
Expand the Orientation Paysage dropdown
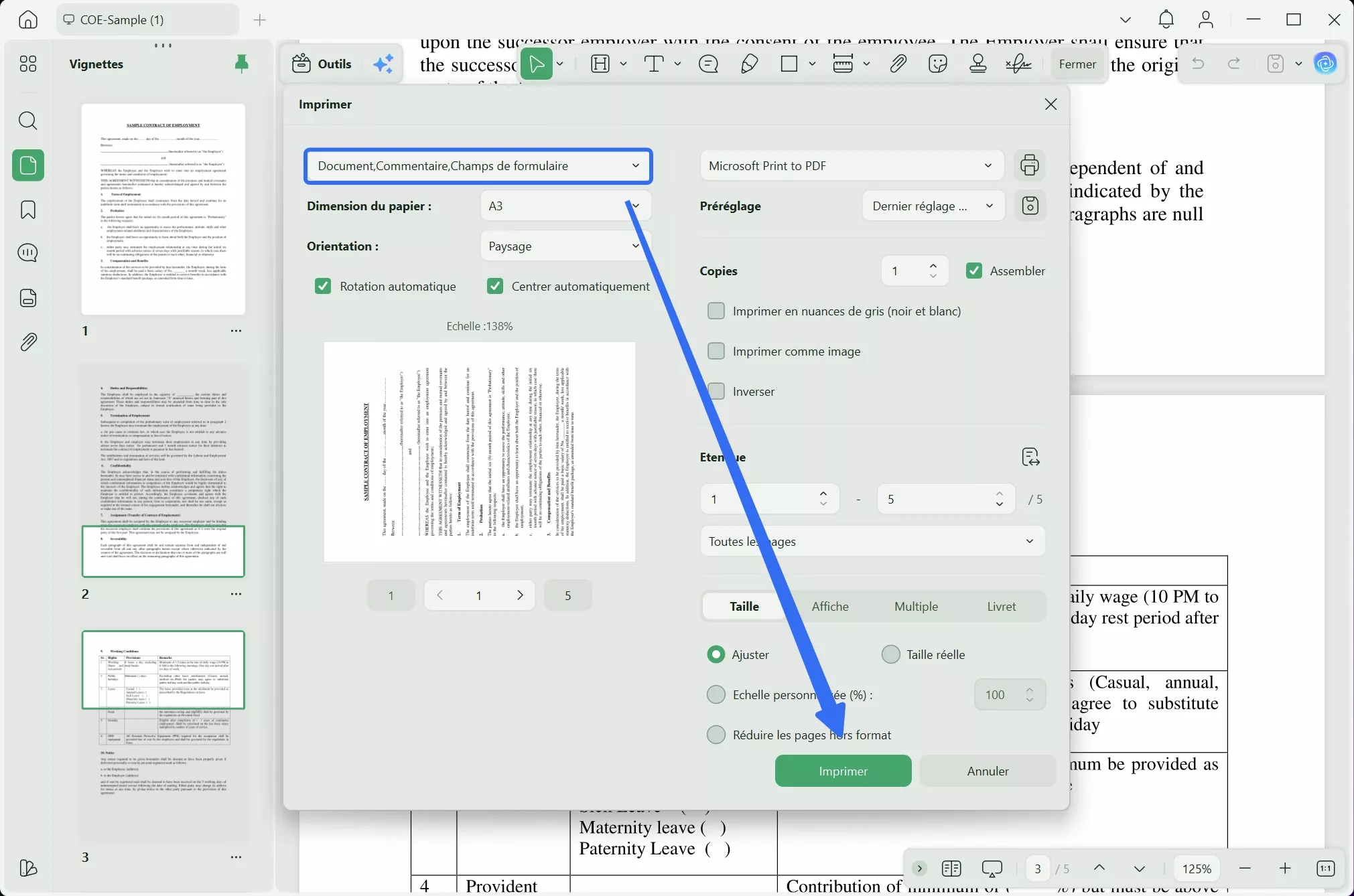[x=565, y=246]
